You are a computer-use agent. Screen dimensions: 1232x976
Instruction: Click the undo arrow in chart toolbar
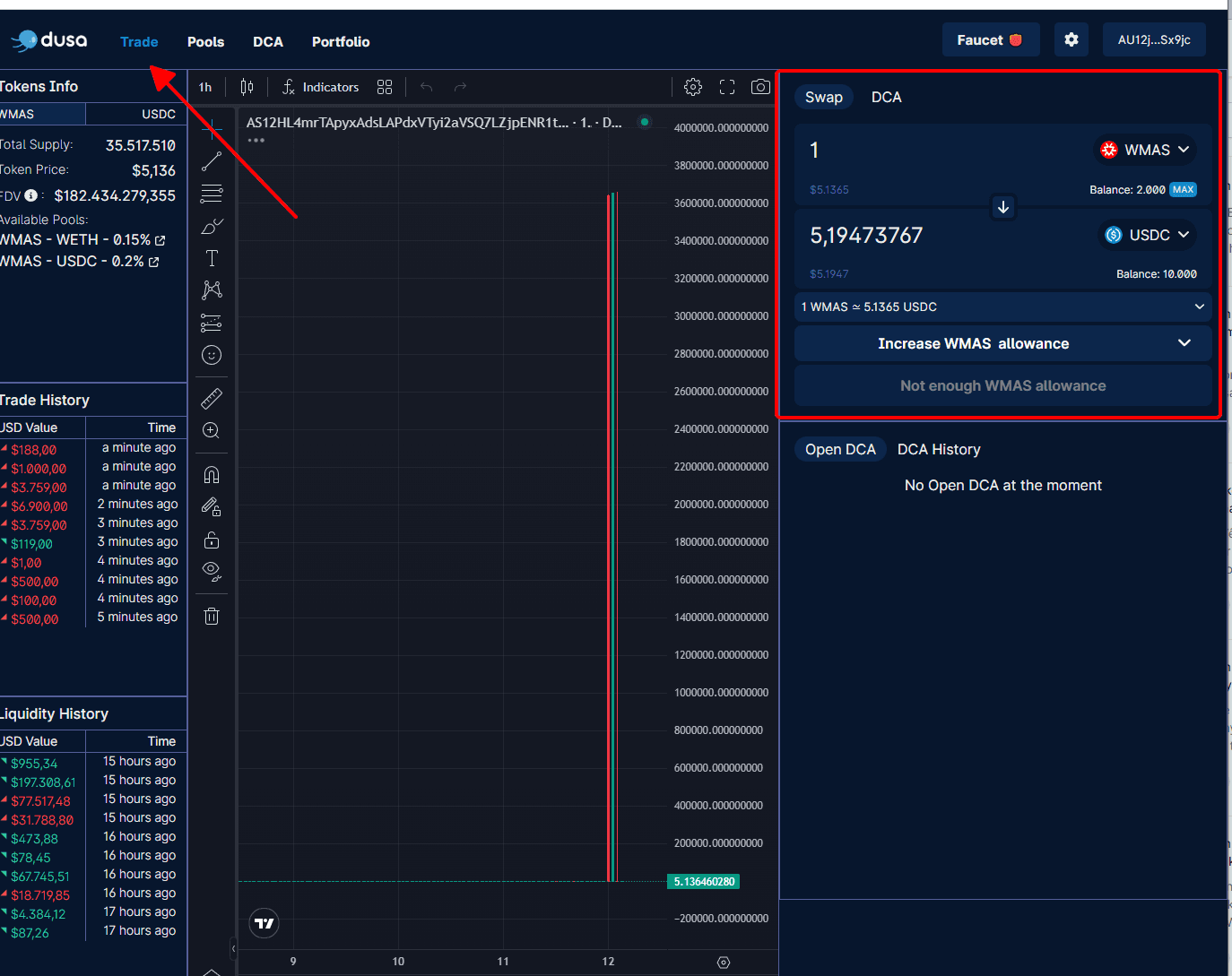[427, 87]
